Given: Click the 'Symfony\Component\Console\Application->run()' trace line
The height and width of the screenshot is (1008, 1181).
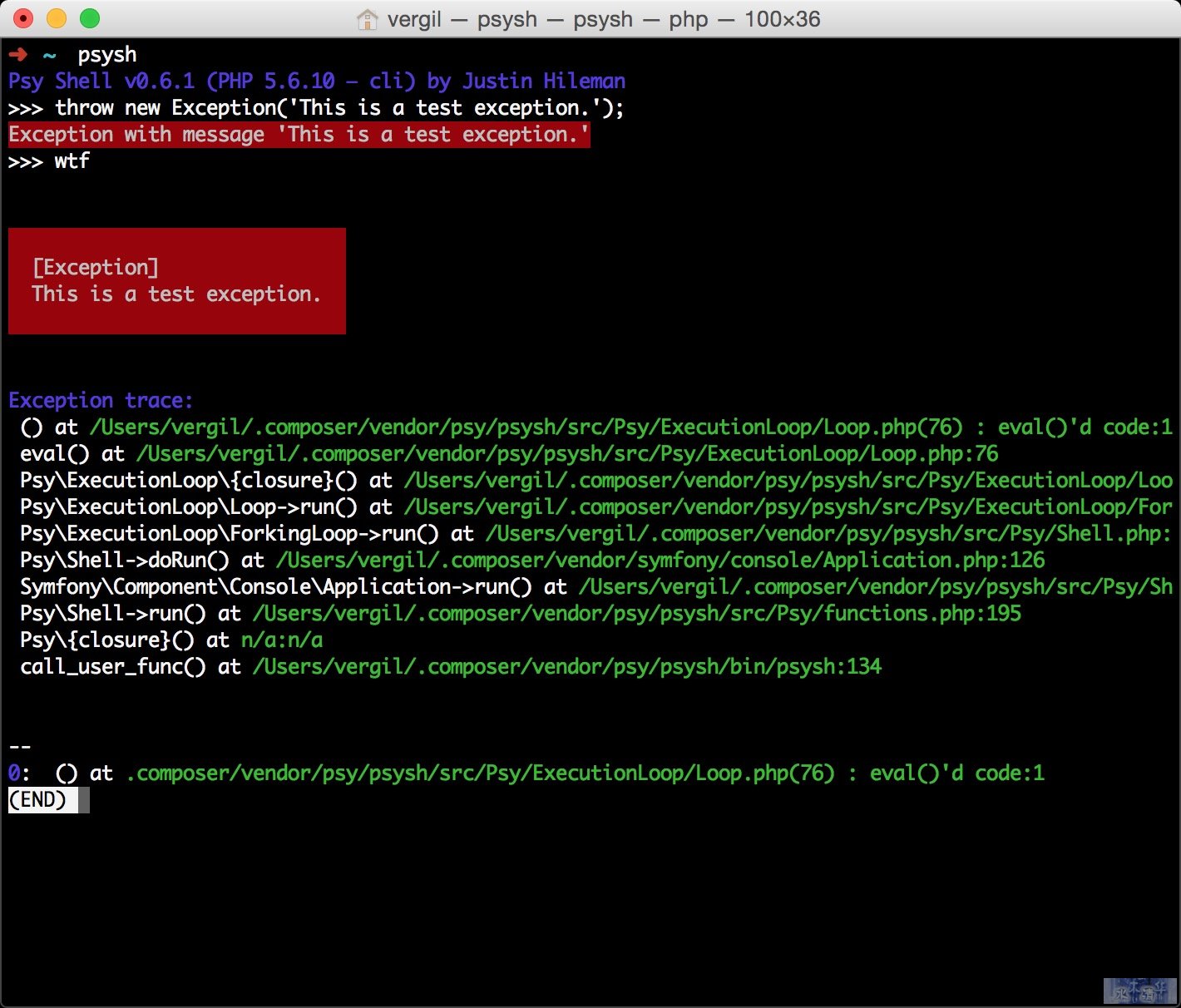Looking at the screenshot, I should click(596, 587).
